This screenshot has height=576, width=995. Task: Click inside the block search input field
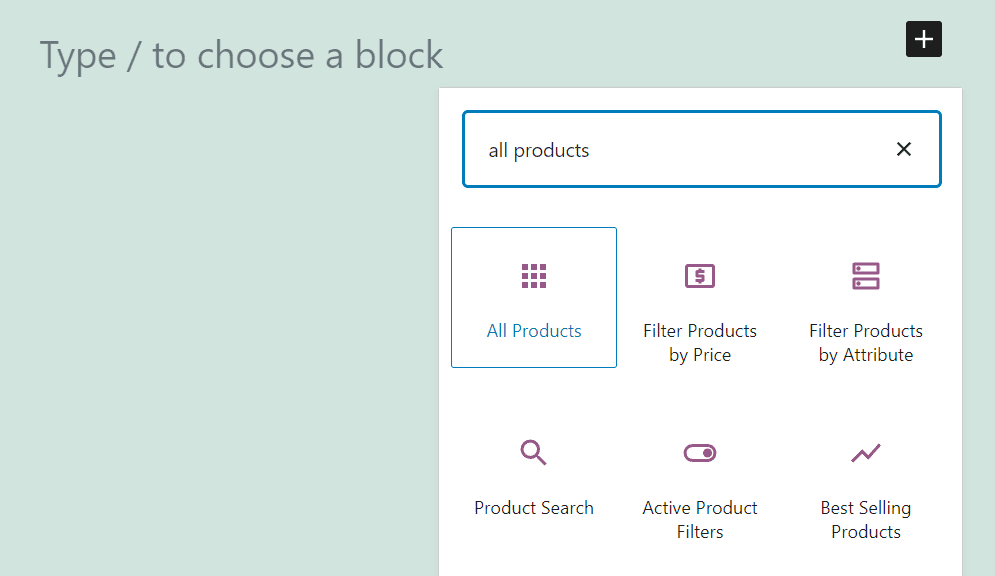pos(700,148)
